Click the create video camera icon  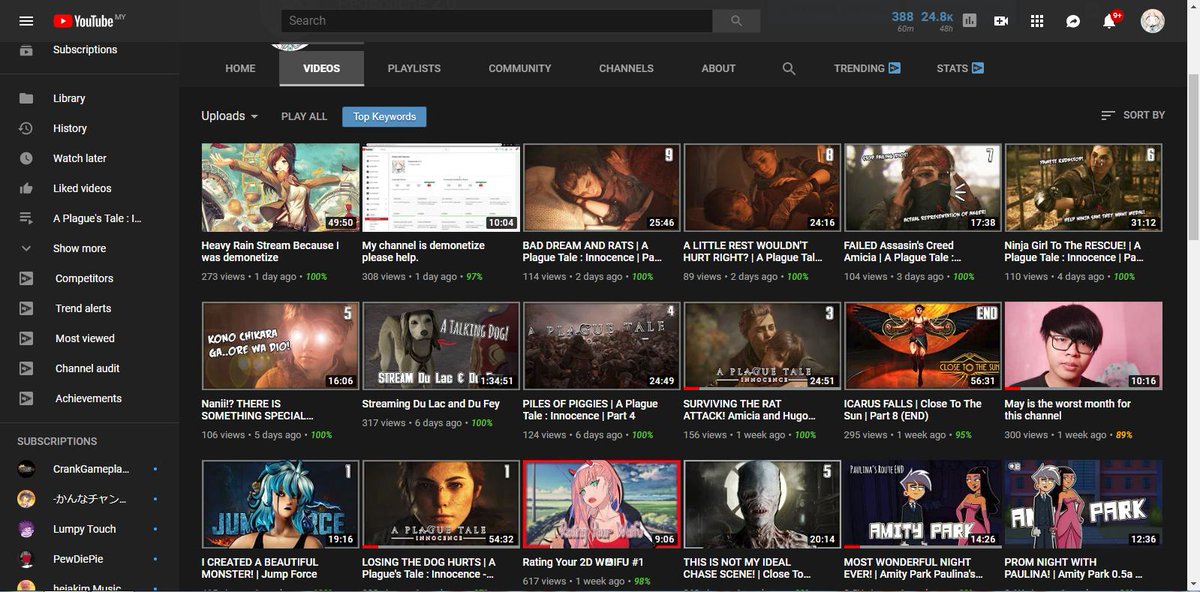tap(1001, 21)
